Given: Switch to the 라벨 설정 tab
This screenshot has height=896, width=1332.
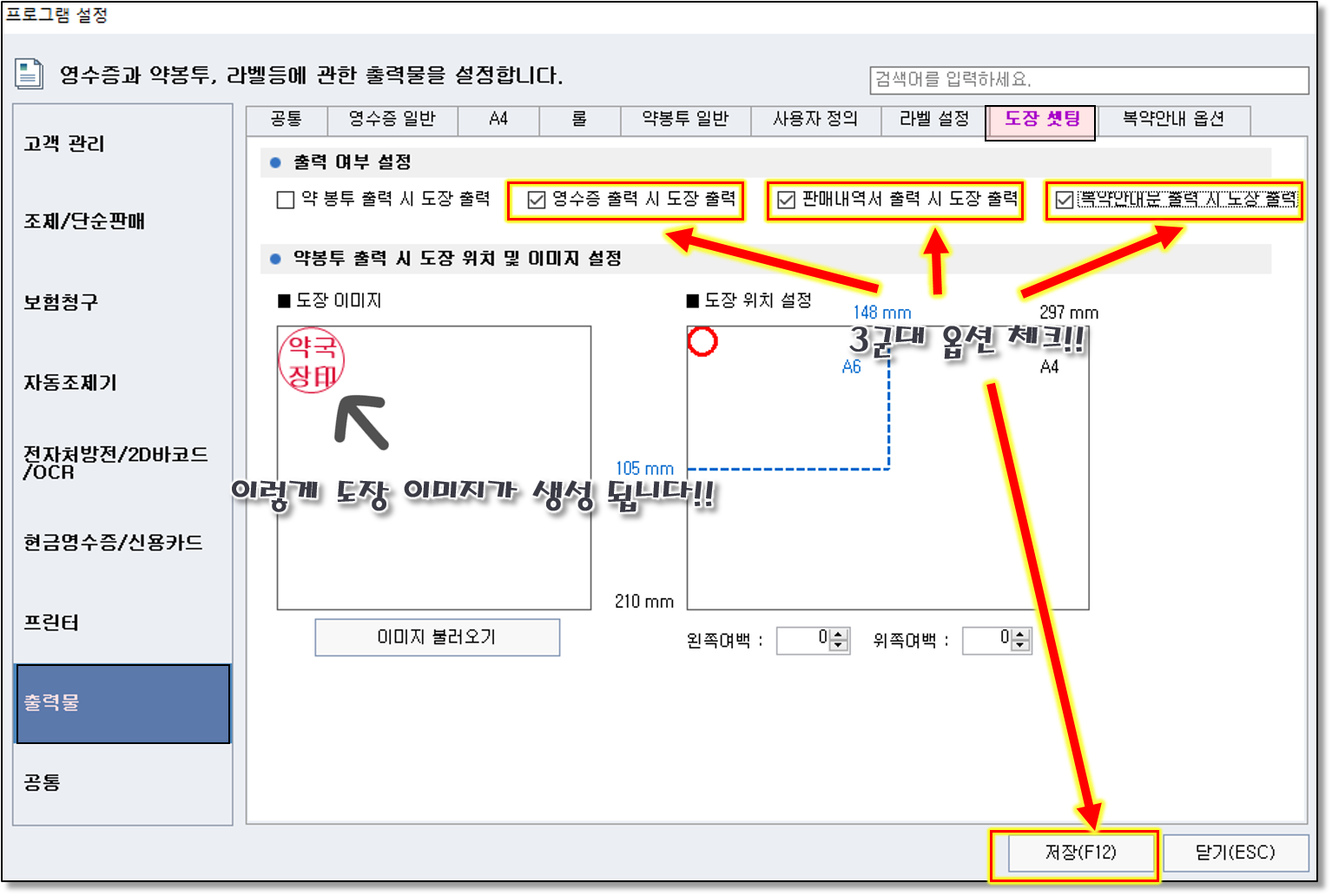Looking at the screenshot, I should [933, 119].
